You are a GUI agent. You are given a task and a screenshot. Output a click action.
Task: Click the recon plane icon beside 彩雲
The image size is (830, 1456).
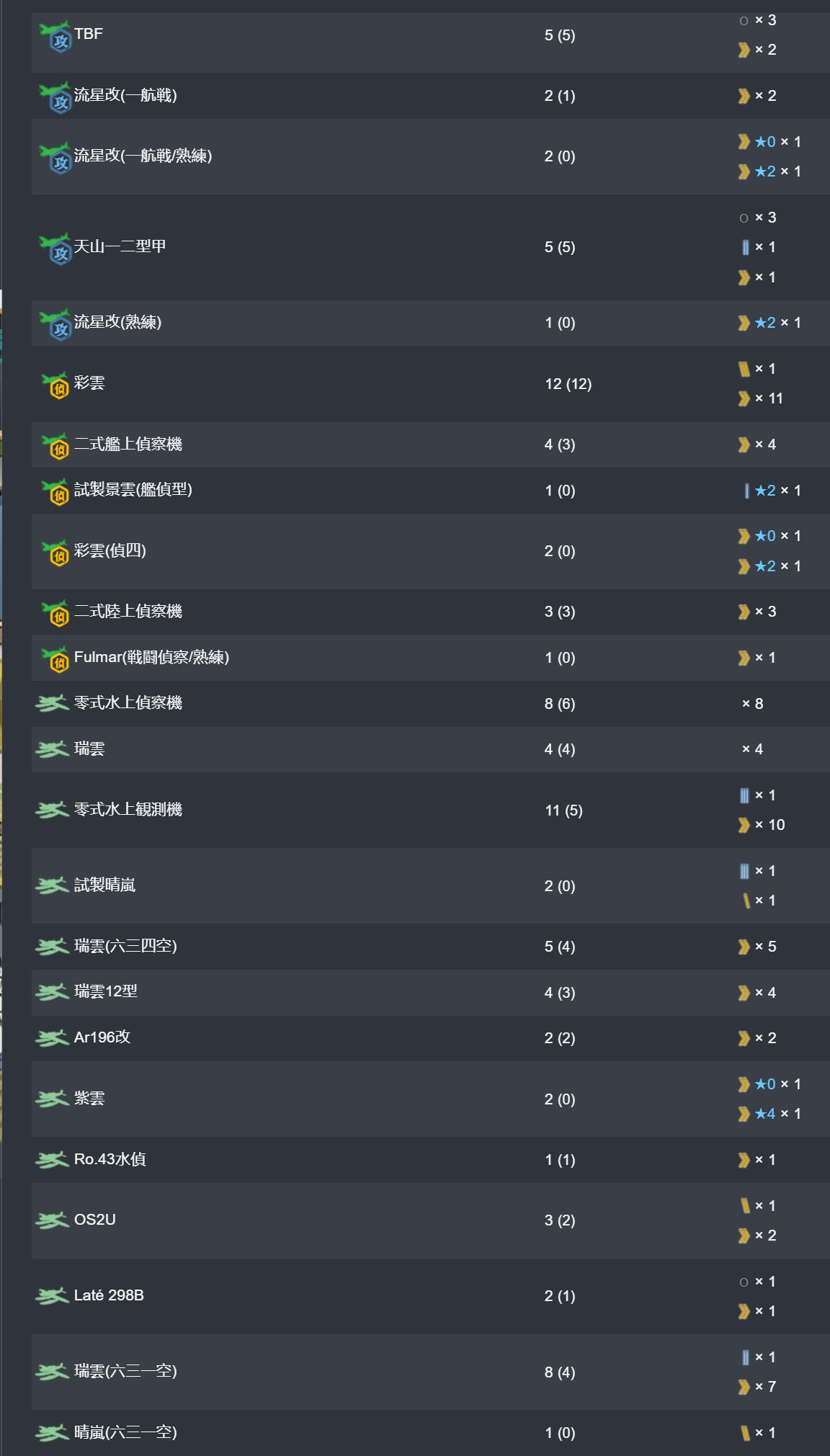click(x=55, y=385)
